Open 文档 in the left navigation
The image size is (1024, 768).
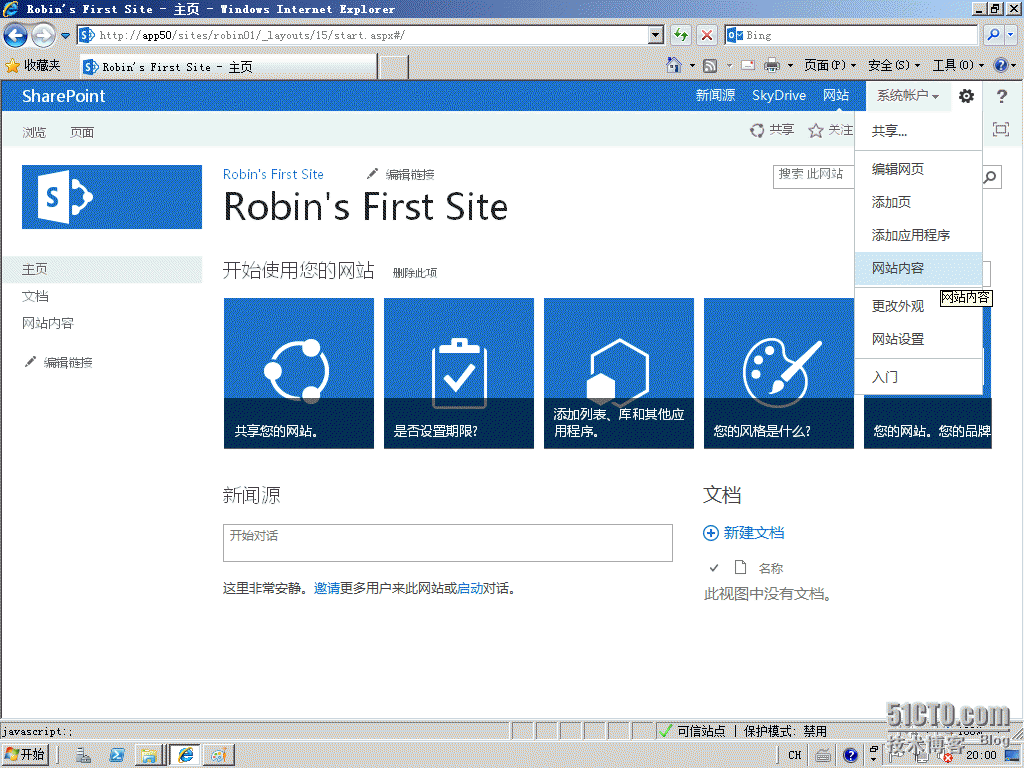coord(35,296)
